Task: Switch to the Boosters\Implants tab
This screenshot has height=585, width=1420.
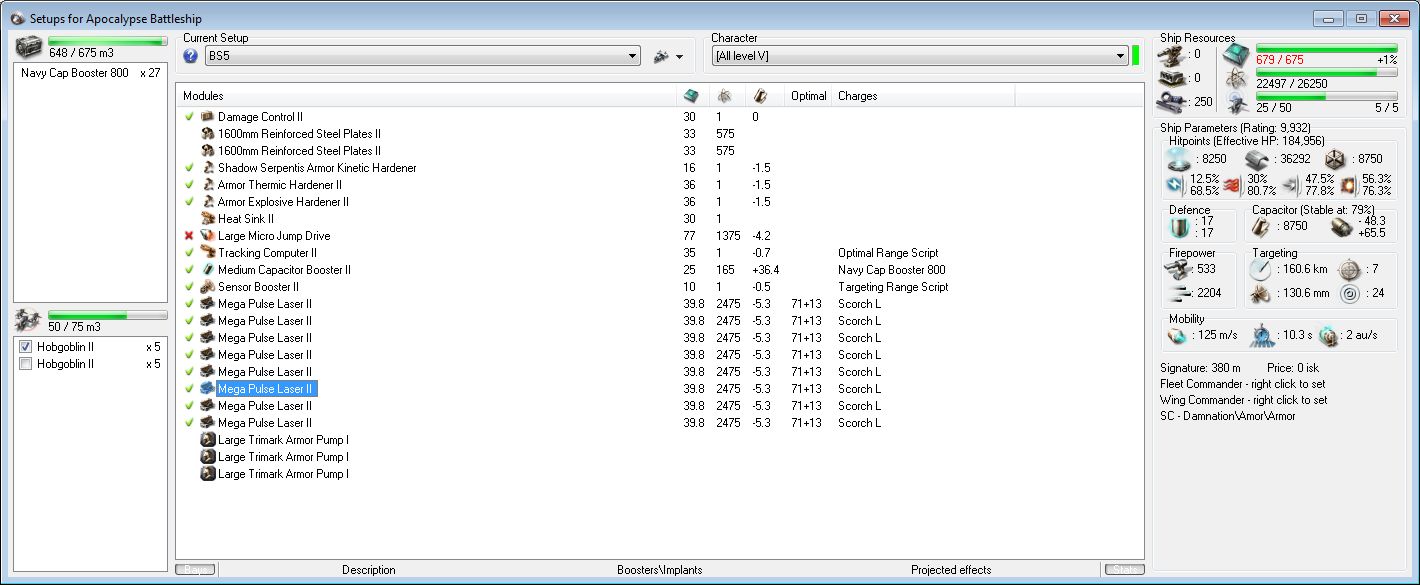Action: tap(659, 570)
